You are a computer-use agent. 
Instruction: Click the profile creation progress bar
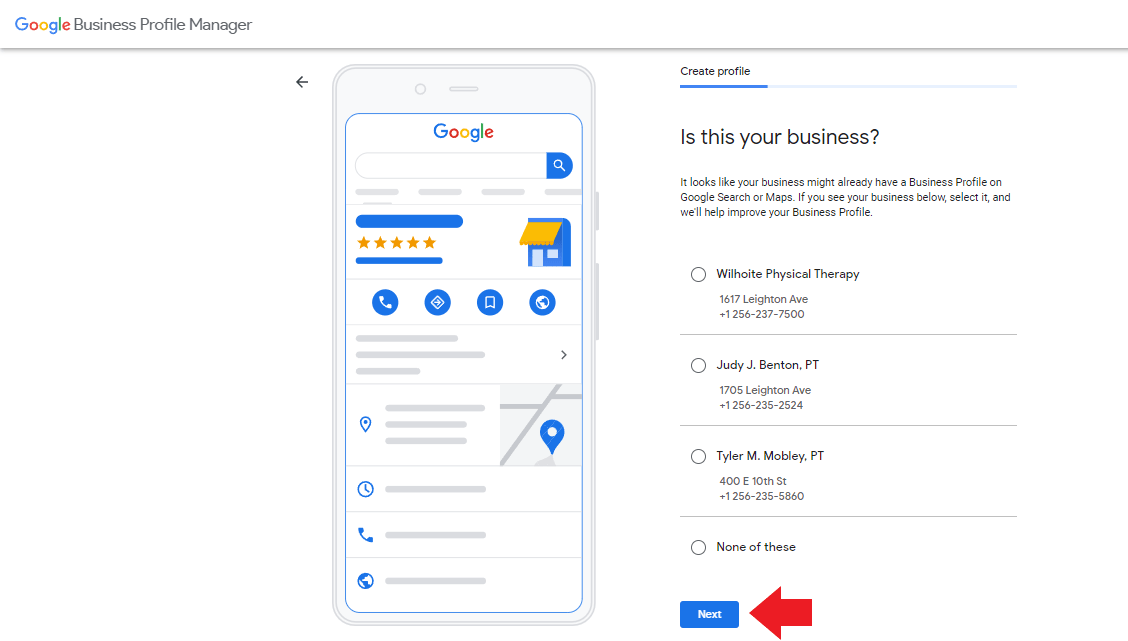pyautogui.click(x=848, y=87)
